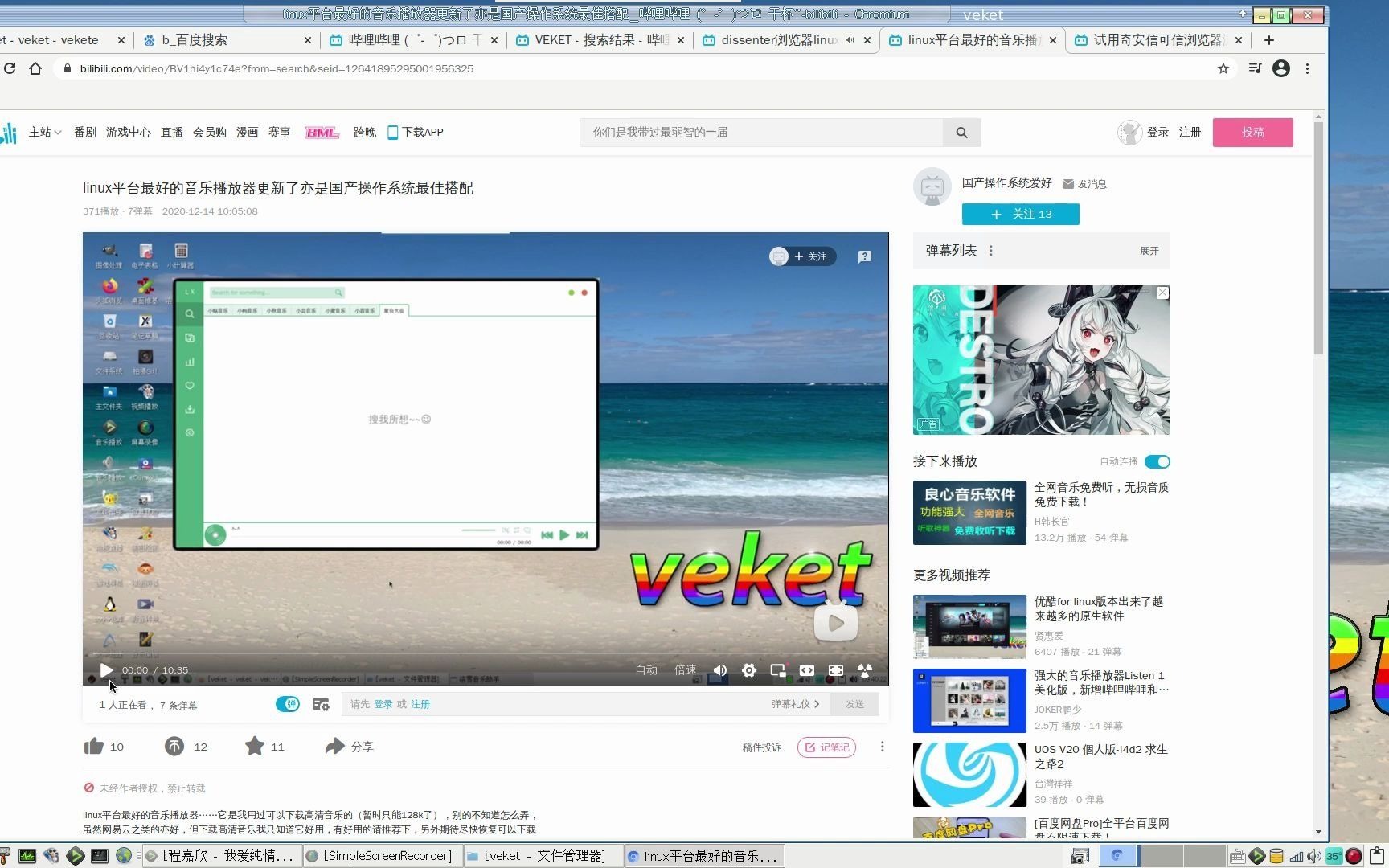This screenshot has width=1389, height=868.
Task: Open the more options three-dot menu below video
Action: click(x=882, y=747)
